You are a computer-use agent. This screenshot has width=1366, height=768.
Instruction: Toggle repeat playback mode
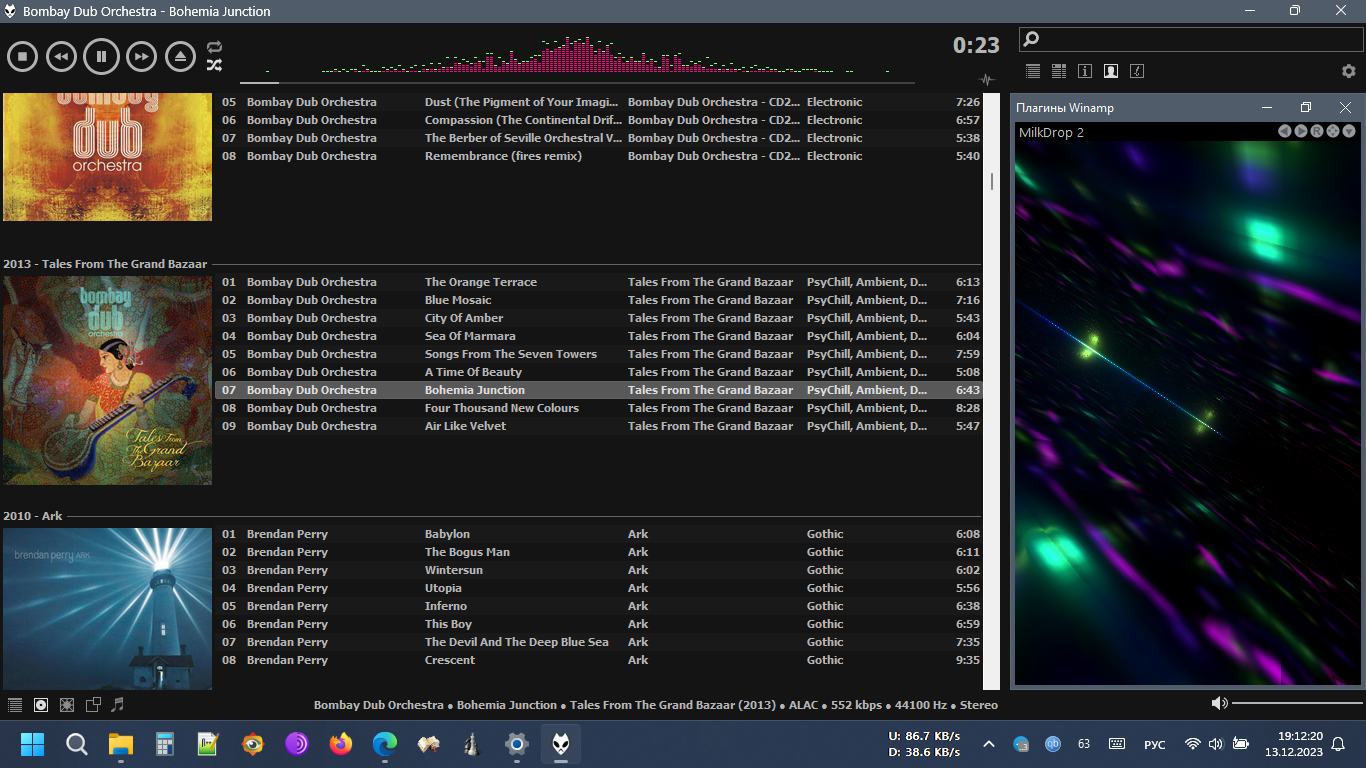(214, 47)
